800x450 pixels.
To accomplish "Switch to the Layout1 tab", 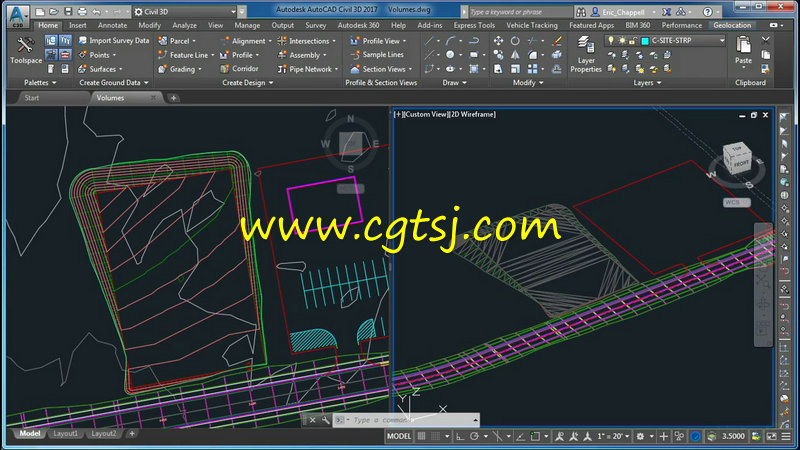I will 66,434.
